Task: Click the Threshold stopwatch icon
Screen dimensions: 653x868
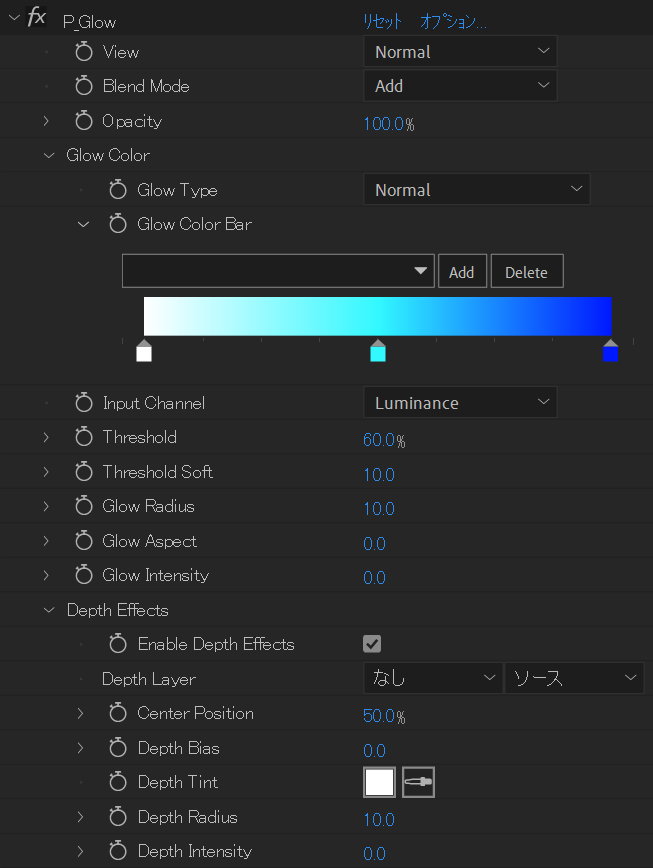Action: (84, 437)
